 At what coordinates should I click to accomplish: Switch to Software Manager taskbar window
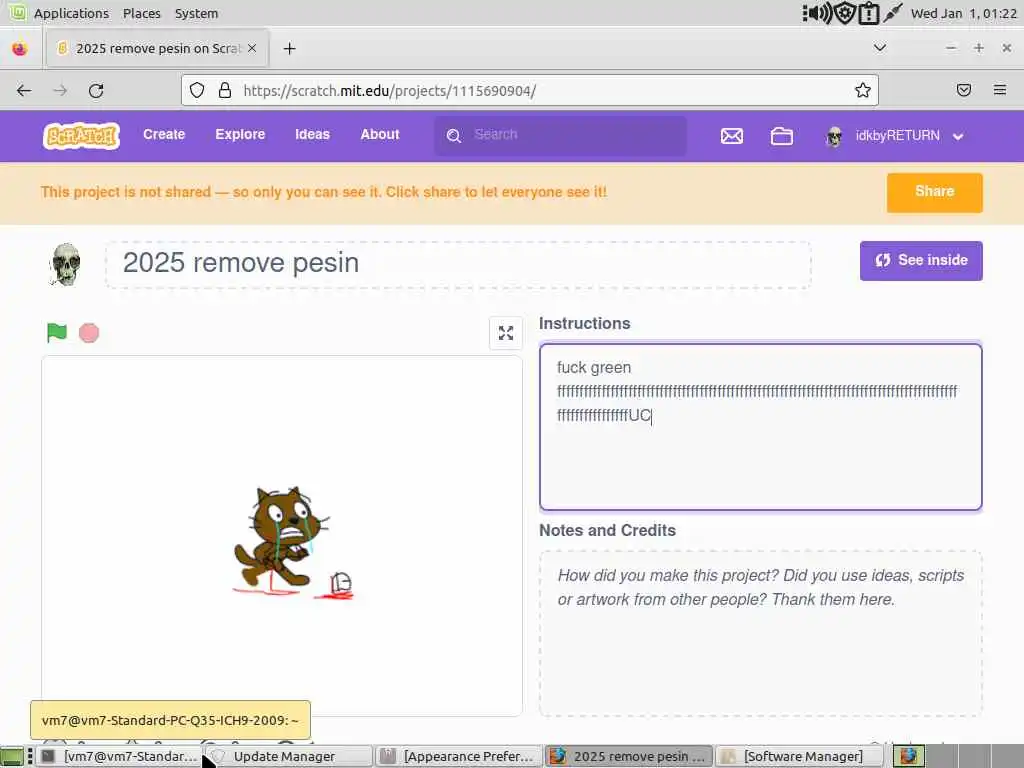(x=801, y=756)
